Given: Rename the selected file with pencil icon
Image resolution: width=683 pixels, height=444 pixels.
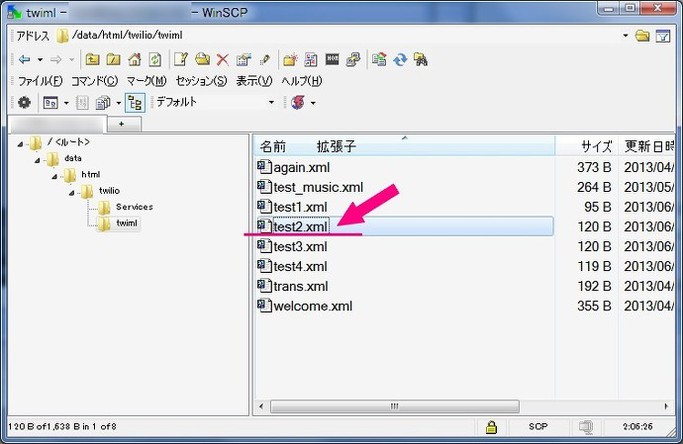Looking at the screenshot, I should click(264, 59).
